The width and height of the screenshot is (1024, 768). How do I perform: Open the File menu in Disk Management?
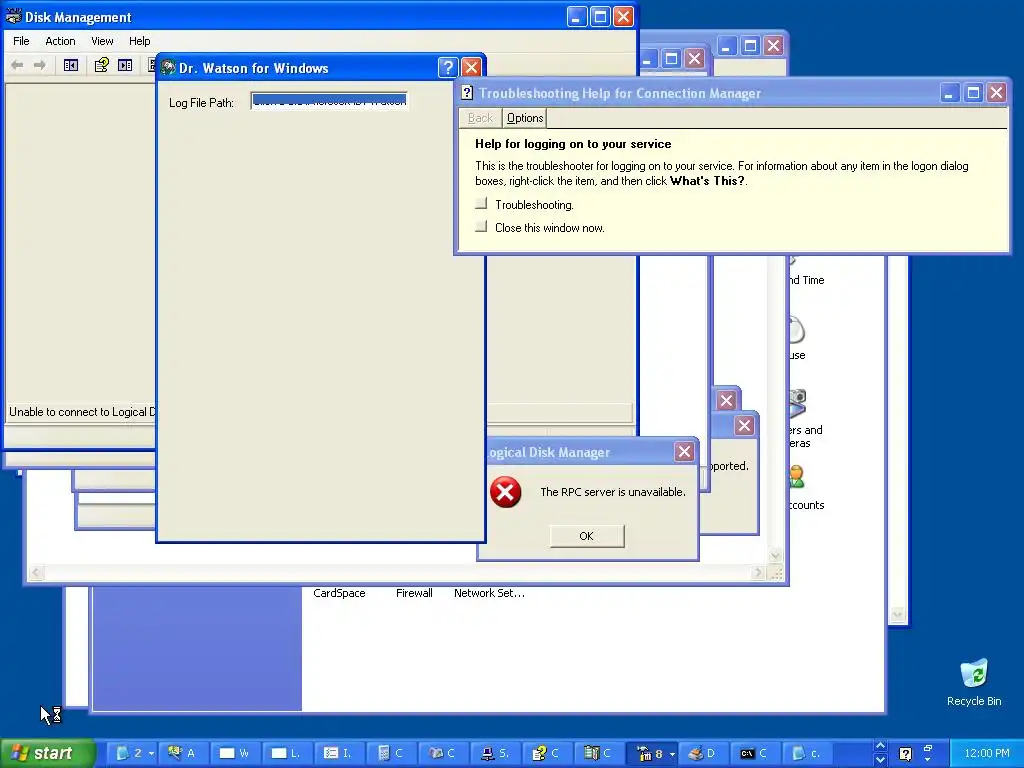coord(21,40)
